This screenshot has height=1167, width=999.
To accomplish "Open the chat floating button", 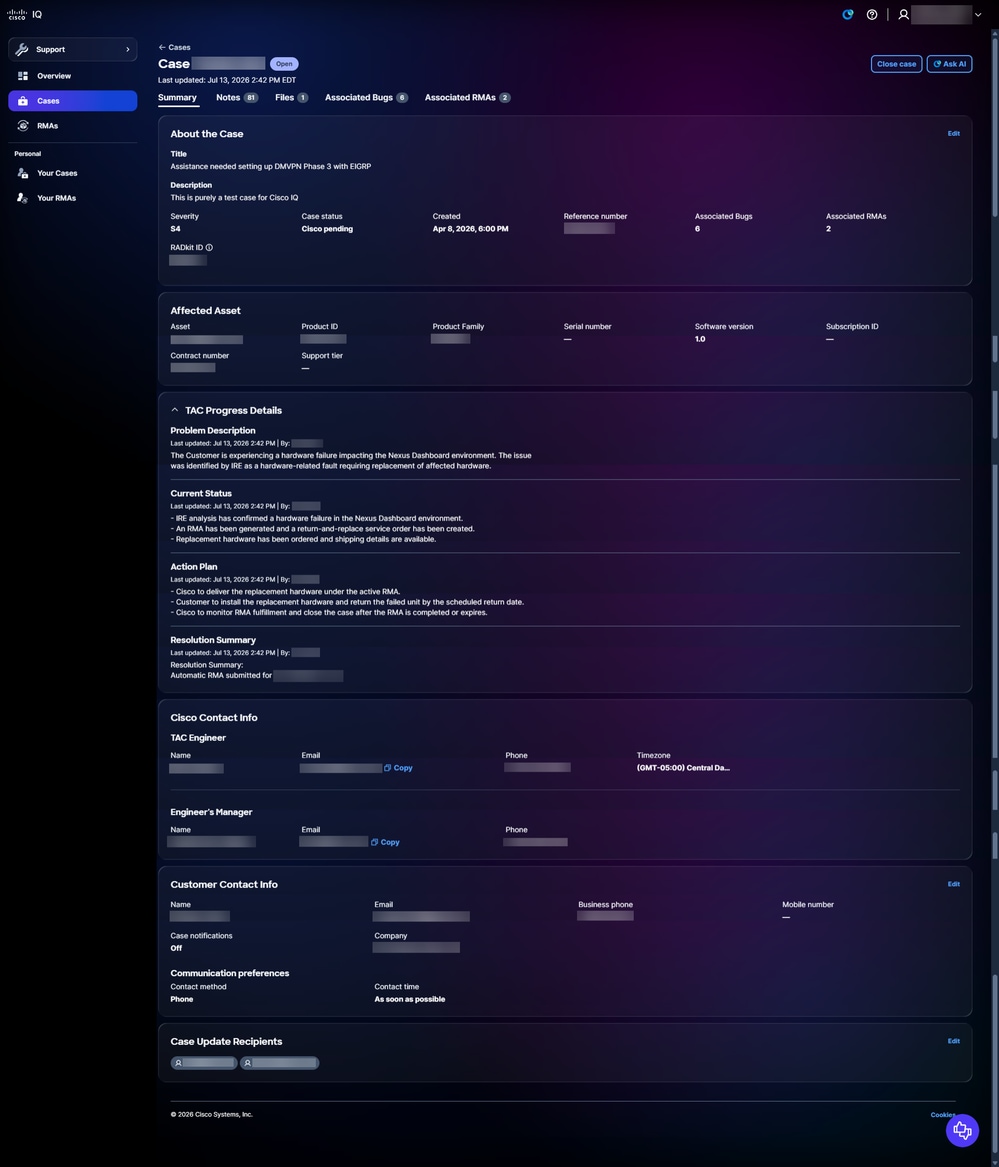I will coord(962,1131).
